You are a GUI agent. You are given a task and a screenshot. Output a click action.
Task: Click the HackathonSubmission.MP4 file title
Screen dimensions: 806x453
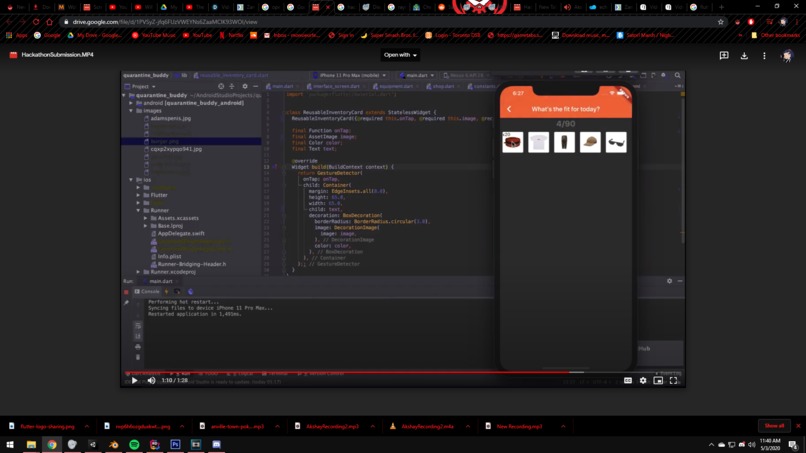click(57, 55)
